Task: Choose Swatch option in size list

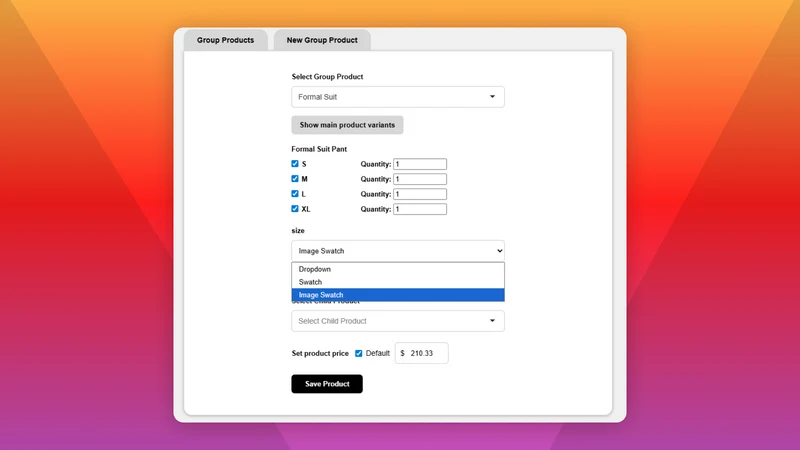Action: (x=397, y=282)
